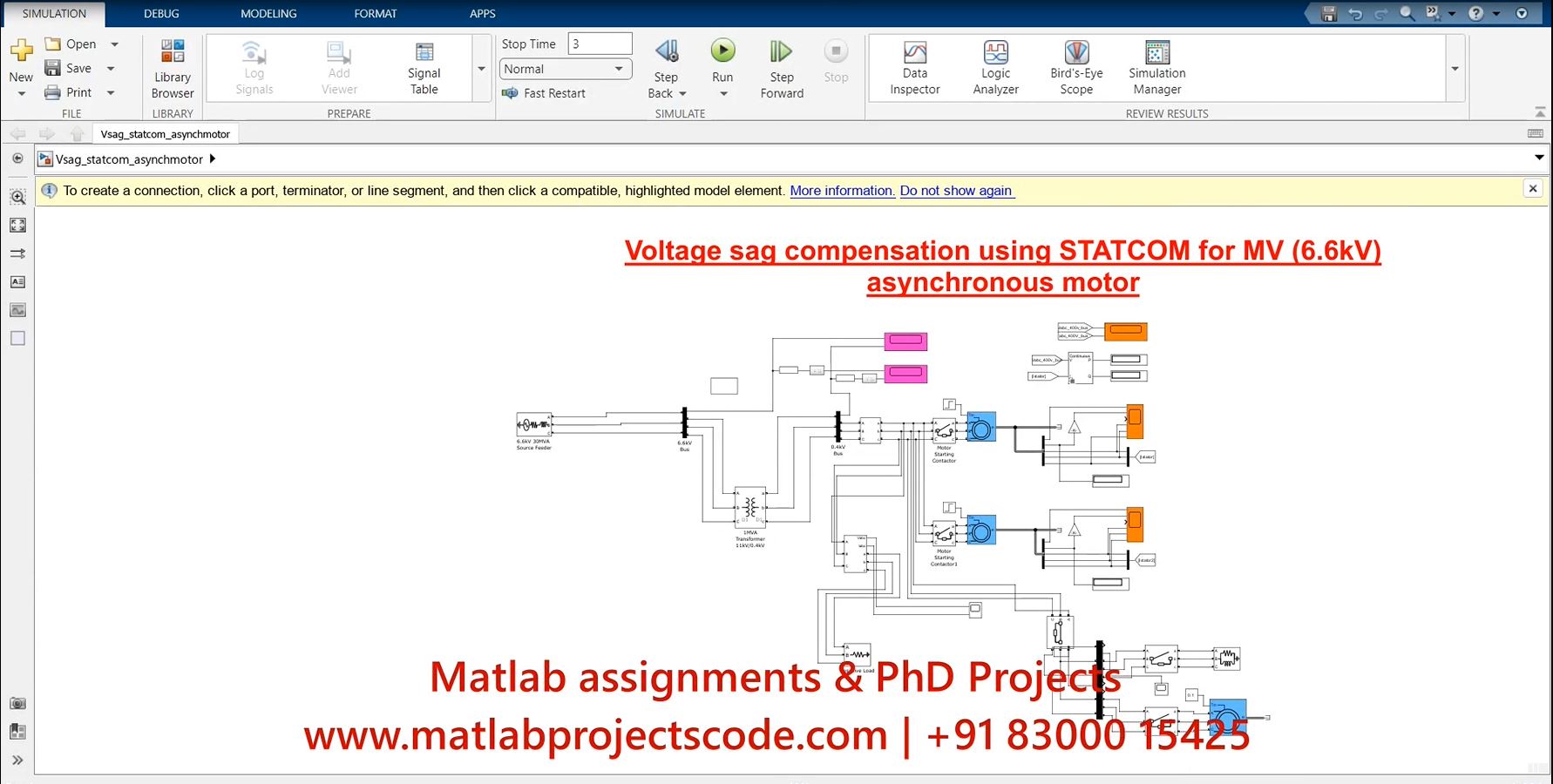The image size is (1553, 784).
Task: Expand the REVIEW RESULTS gallery arrow
Action: [x=1455, y=69]
